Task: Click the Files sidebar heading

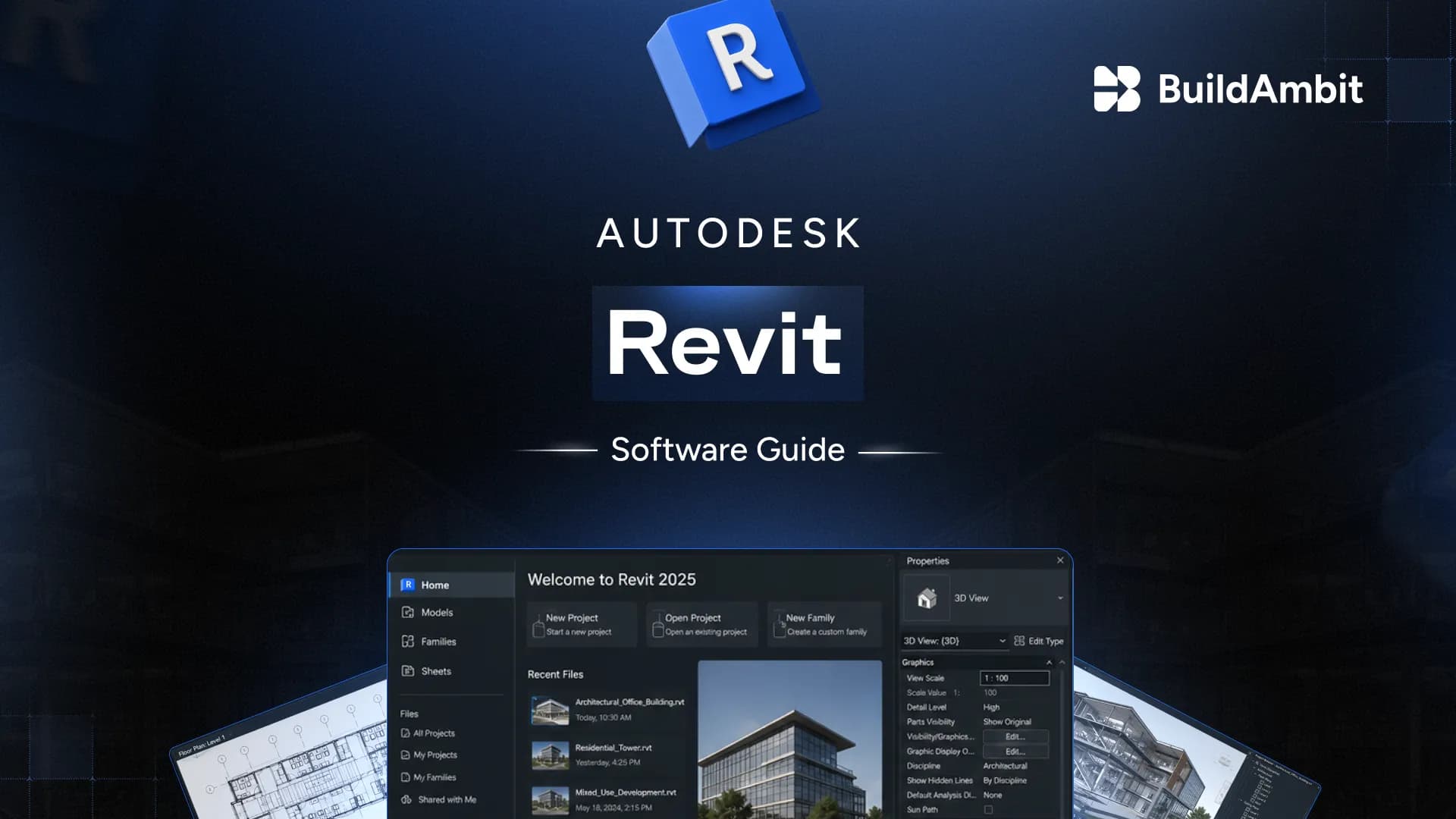Action: [409, 714]
